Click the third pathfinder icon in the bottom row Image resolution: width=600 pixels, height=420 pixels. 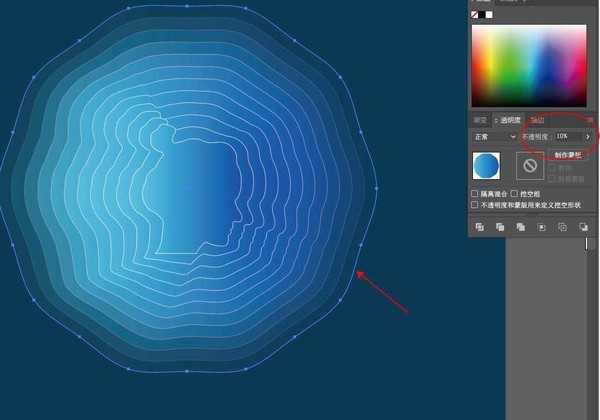pyautogui.click(x=521, y=228)
